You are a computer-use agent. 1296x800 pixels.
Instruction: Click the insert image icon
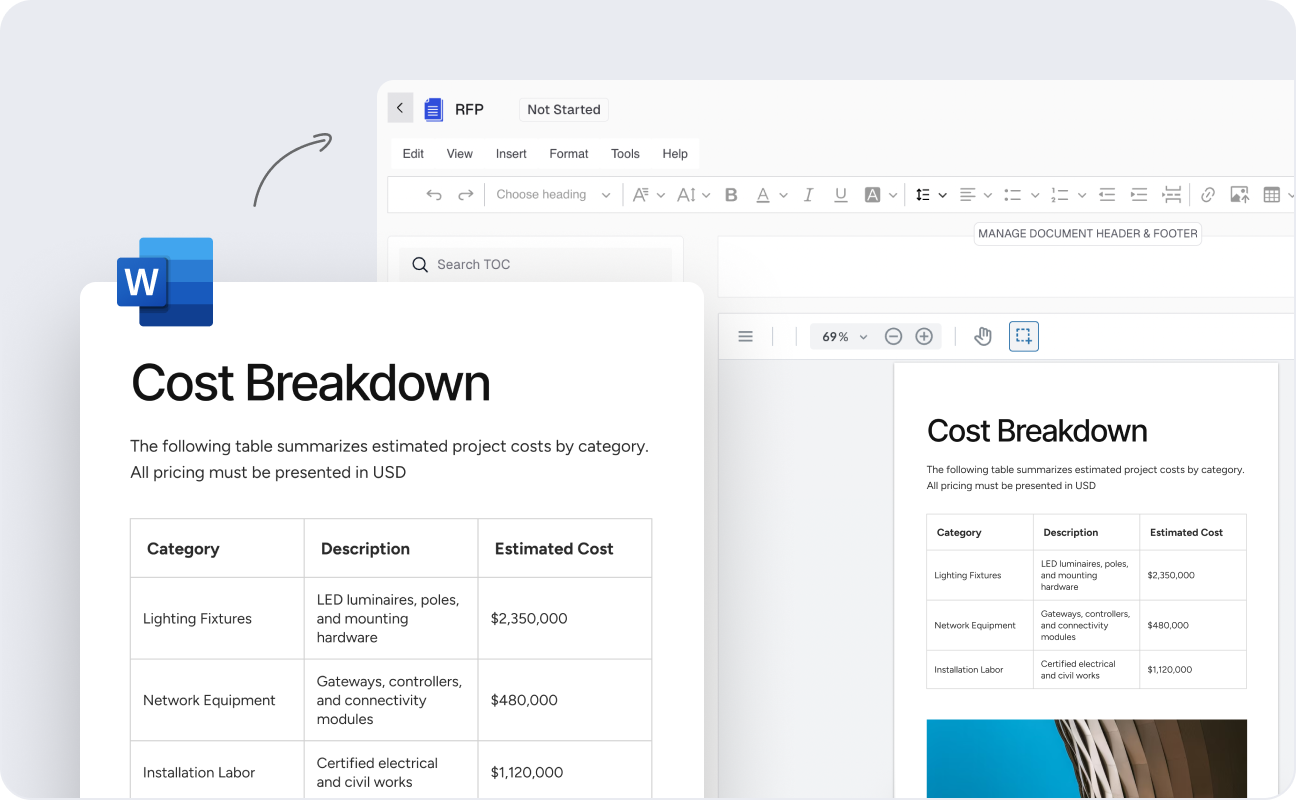(x=1240, y=195)
